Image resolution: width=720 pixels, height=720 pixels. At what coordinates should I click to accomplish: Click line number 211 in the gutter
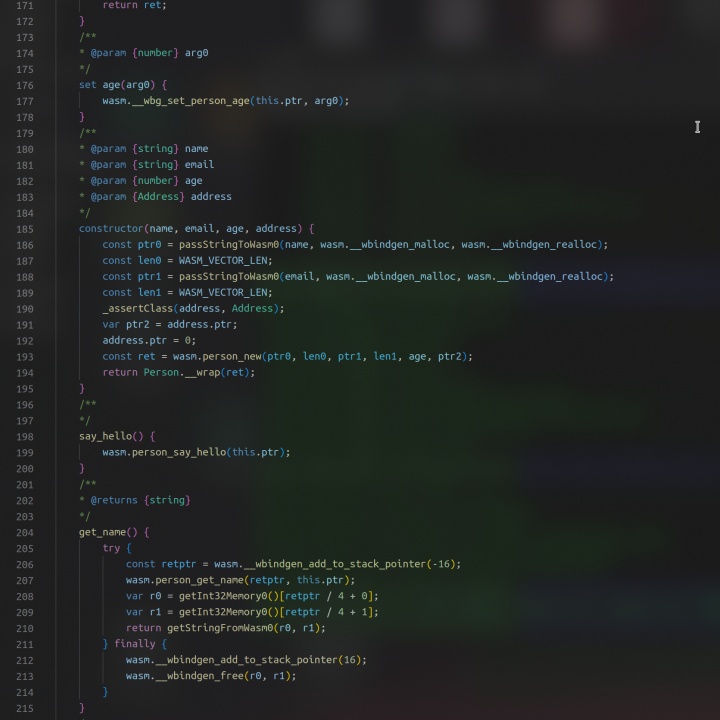[x=25, y=645]
